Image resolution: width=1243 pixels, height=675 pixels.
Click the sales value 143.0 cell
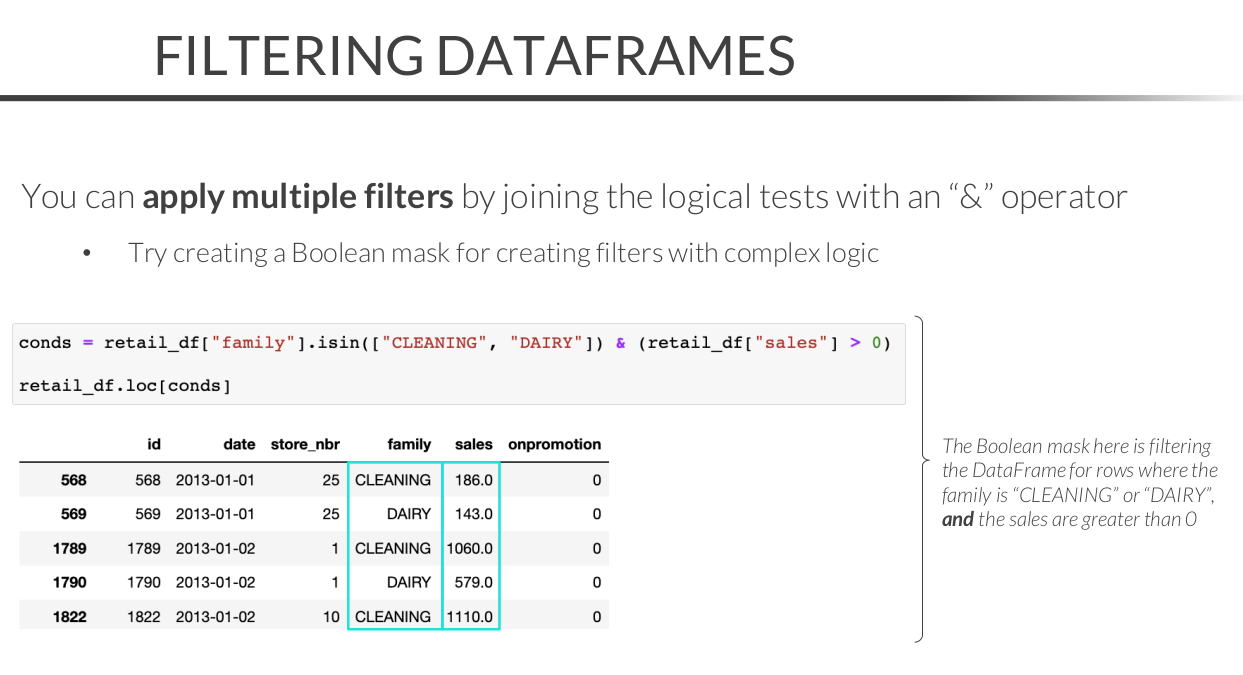(x=473, y=514)
